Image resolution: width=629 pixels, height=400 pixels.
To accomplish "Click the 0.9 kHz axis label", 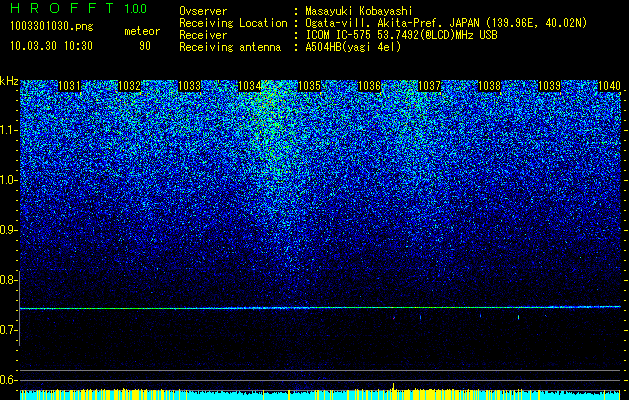I will 7,230.
